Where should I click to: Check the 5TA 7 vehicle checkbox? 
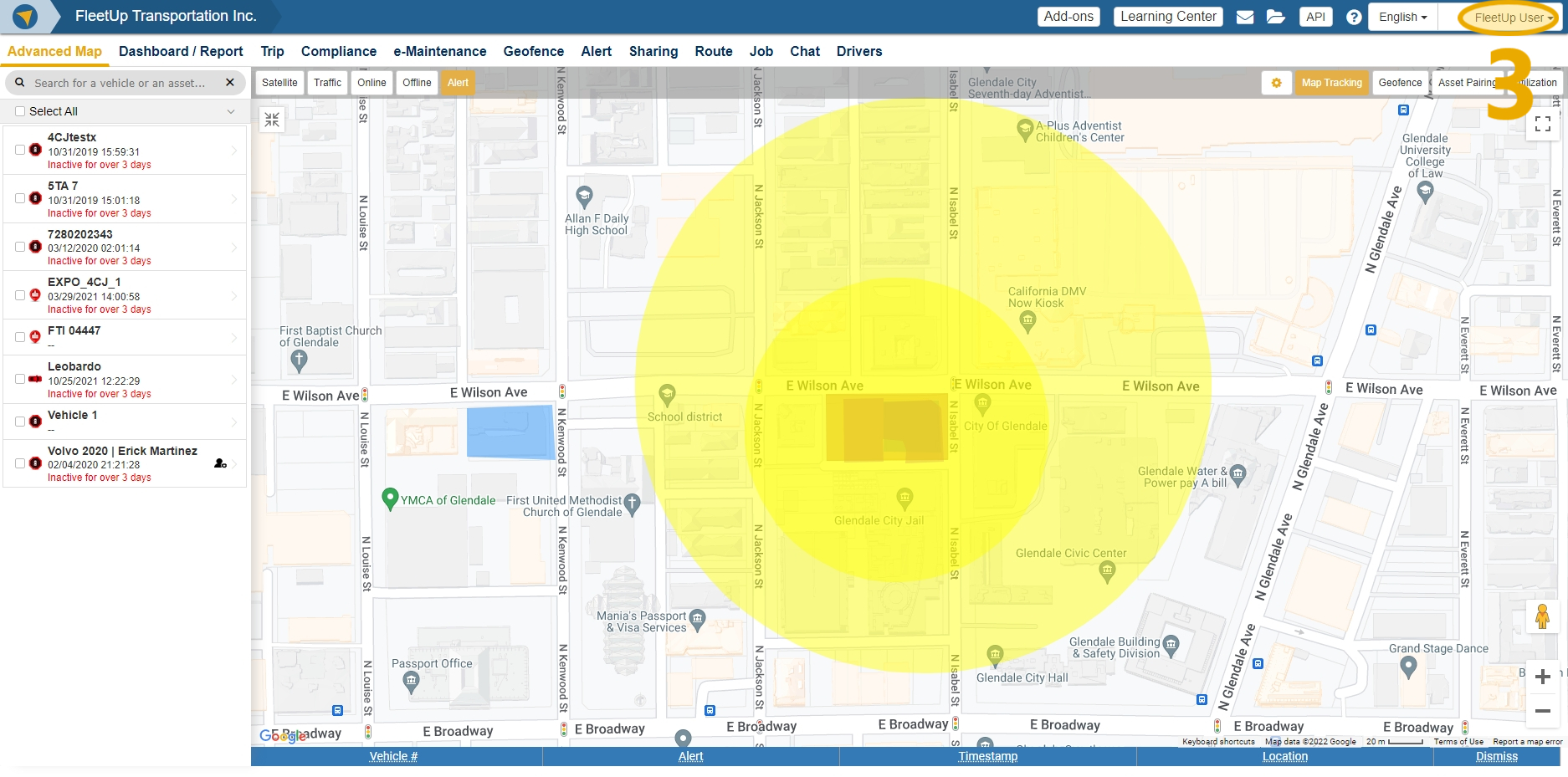pos(20,198)
